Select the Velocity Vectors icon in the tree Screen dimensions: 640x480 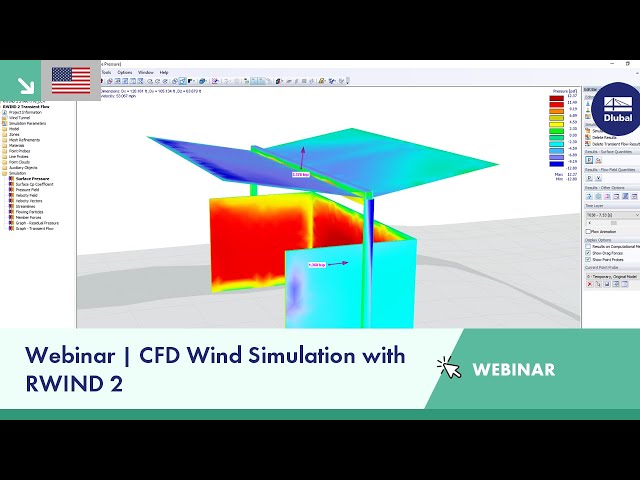[x=11, y=201]
